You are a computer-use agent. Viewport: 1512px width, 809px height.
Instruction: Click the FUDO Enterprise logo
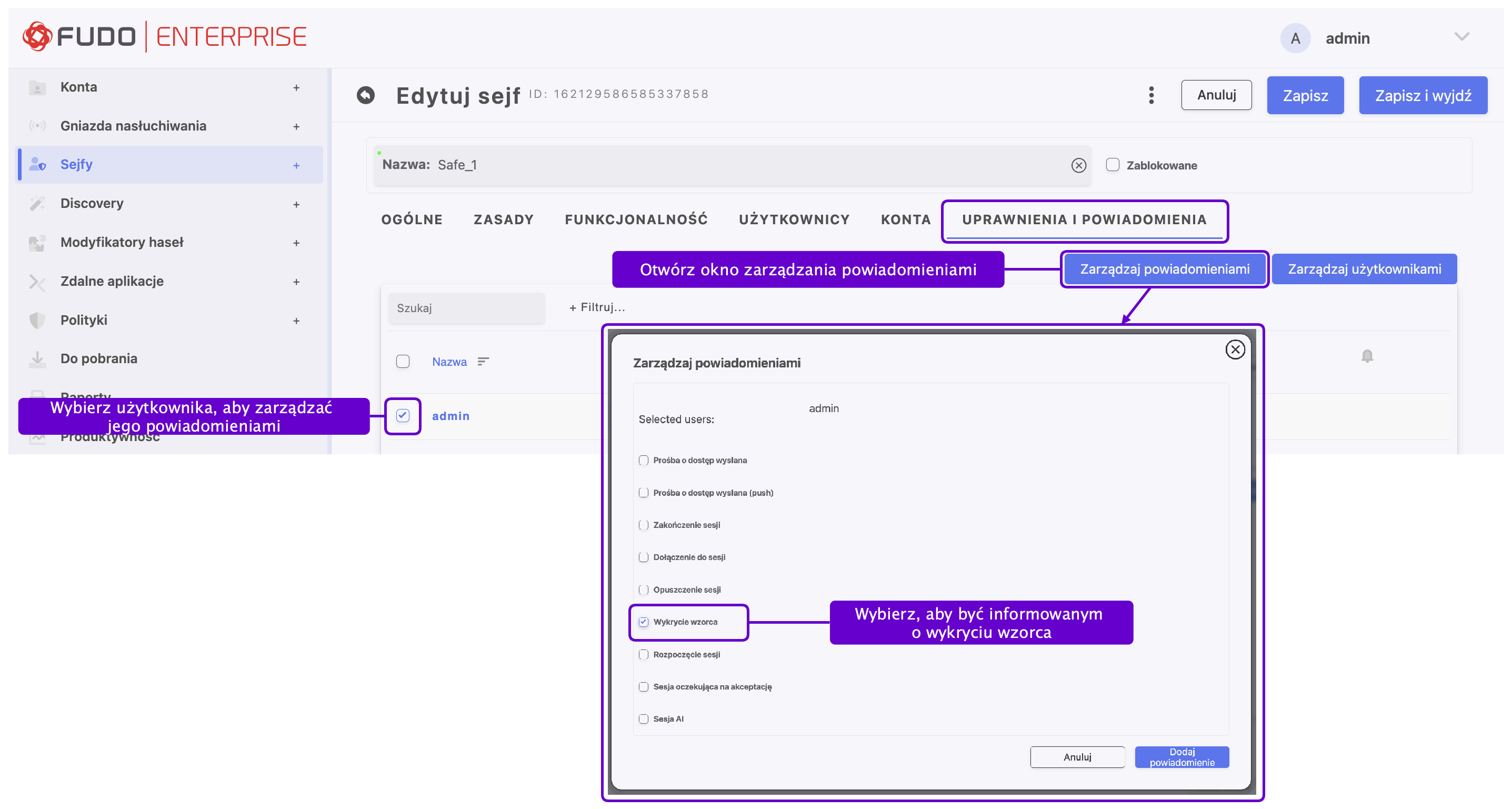pos(164,36)
